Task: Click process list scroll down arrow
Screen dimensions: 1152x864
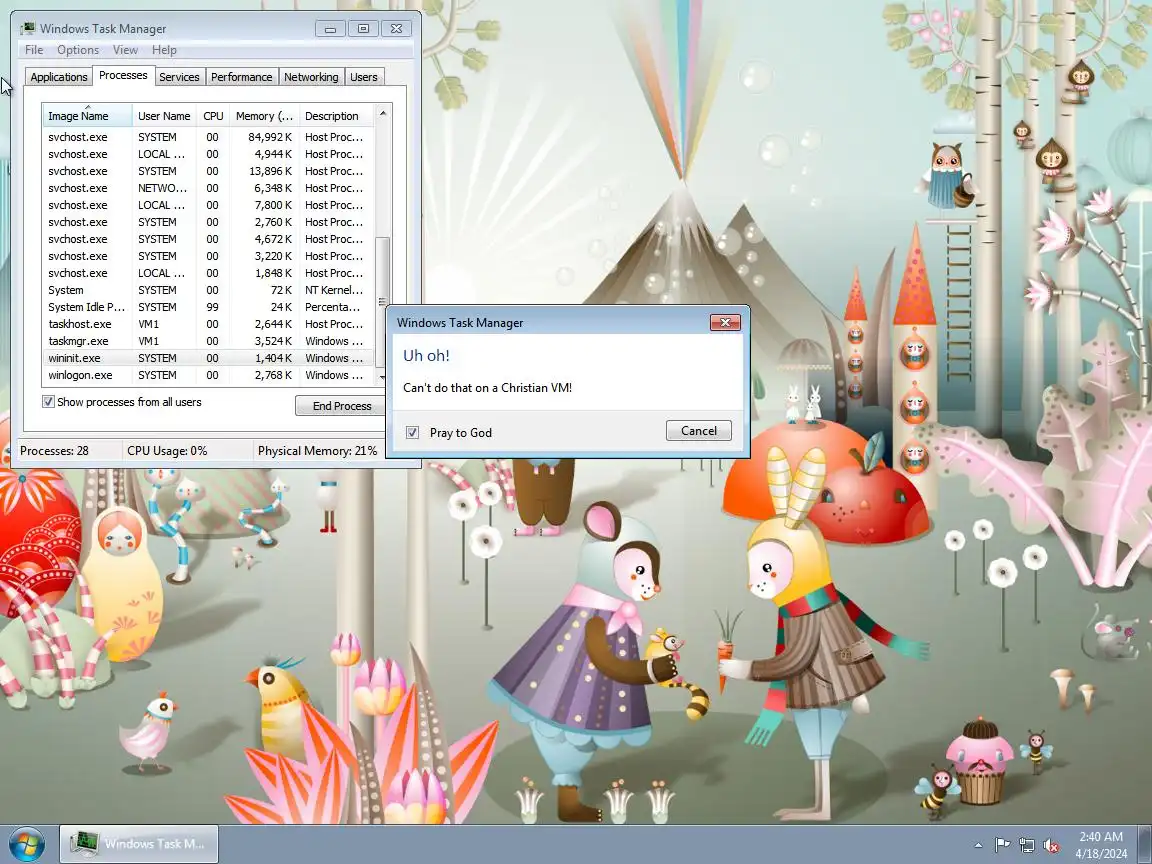Action: pyautogui.click(x=382, y=377)
